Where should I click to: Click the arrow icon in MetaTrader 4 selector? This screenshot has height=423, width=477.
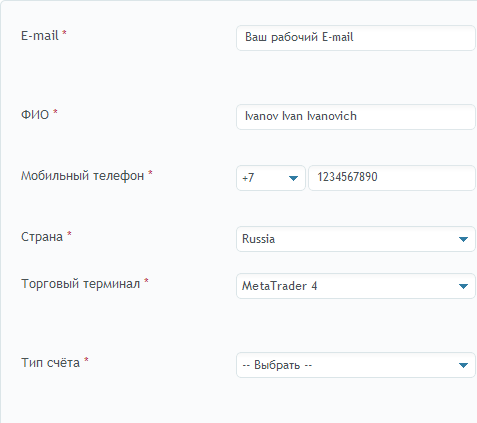click(463, 286)
